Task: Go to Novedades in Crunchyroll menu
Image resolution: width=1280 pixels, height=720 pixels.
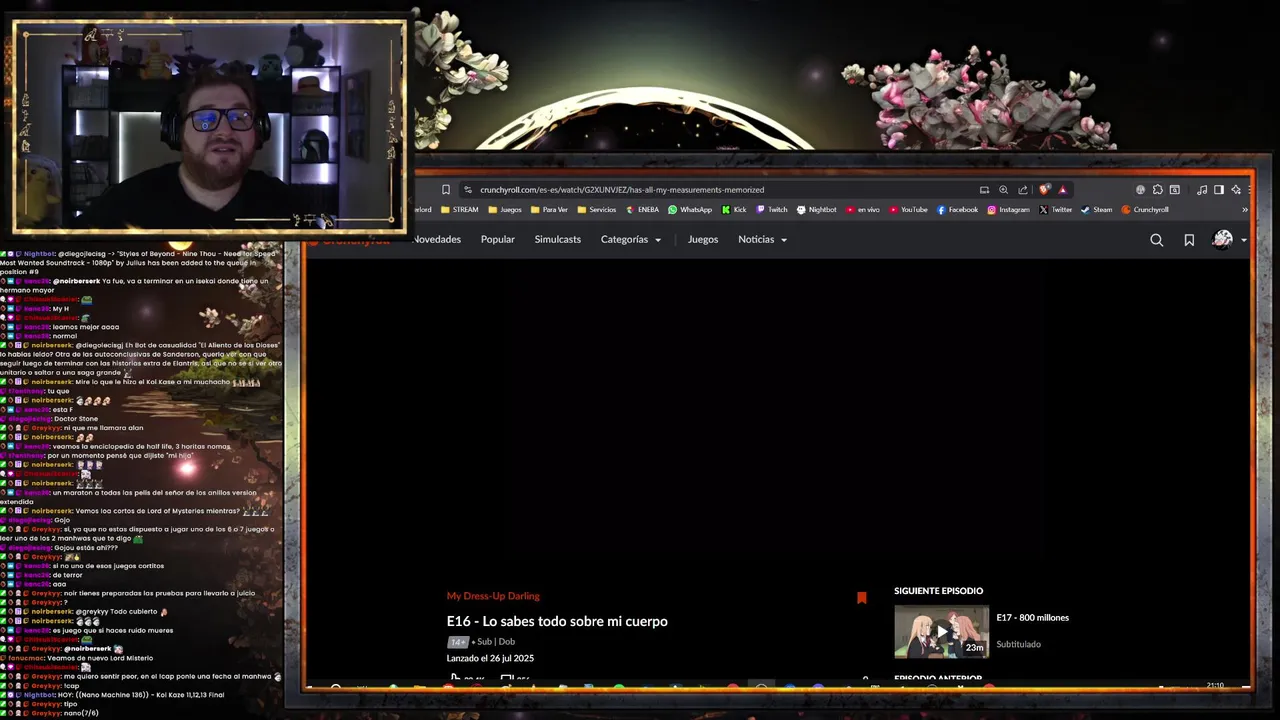Action: 437,240
